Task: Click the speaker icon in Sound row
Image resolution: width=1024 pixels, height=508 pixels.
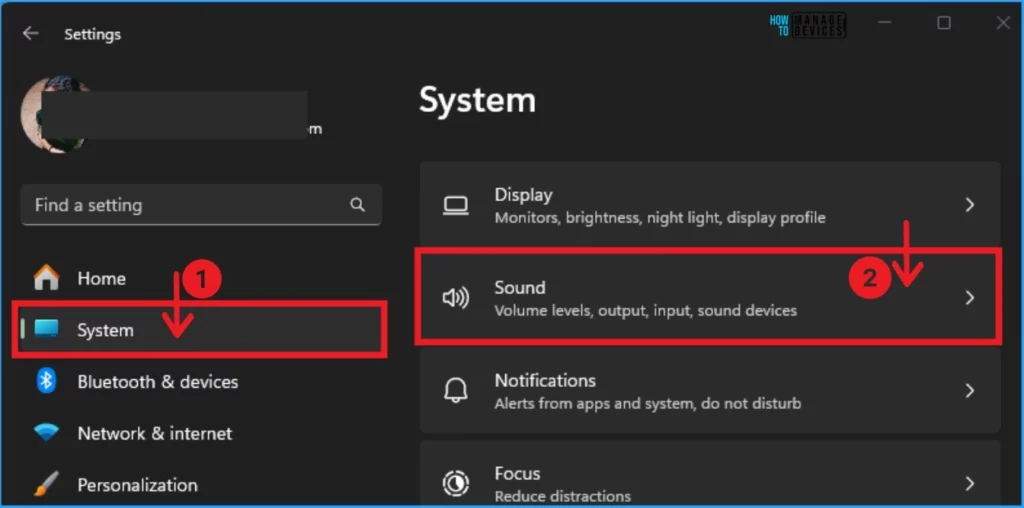Action: (456, 298)
